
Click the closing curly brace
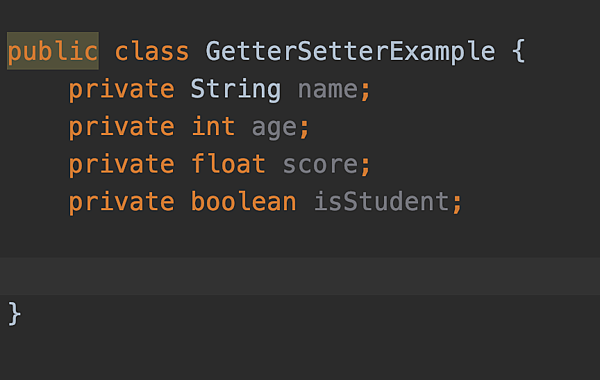(x=14, y=314)
